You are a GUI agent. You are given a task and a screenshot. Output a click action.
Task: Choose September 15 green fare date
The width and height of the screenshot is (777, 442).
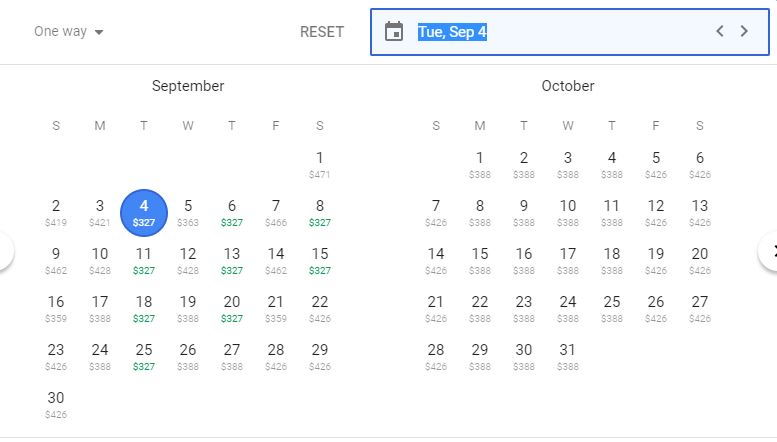(320, 260)
